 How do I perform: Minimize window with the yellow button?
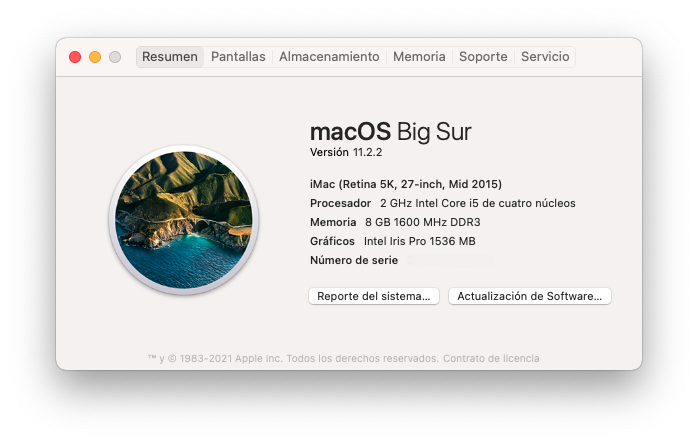tap(95, 57)
